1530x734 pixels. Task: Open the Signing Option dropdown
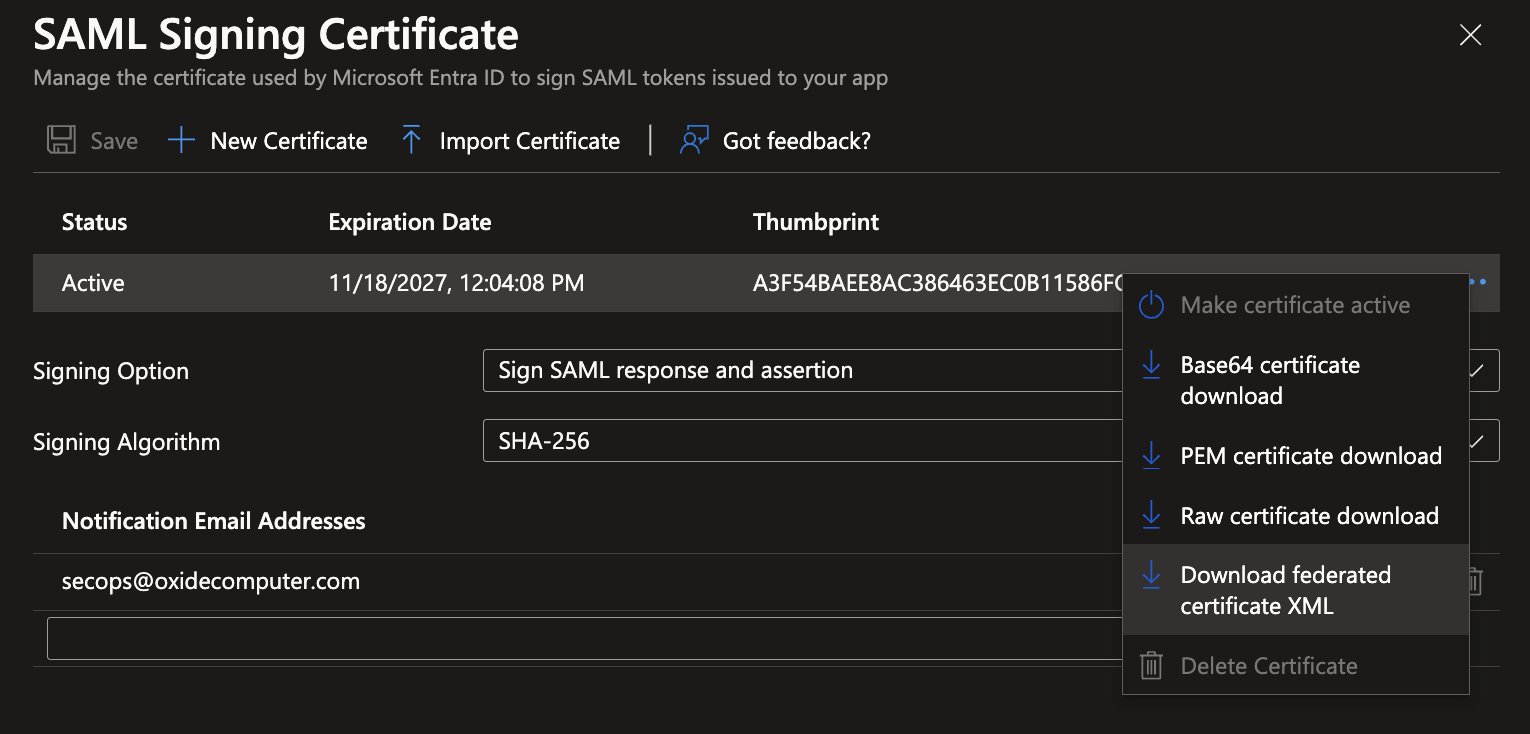click(x=800, y=370)
